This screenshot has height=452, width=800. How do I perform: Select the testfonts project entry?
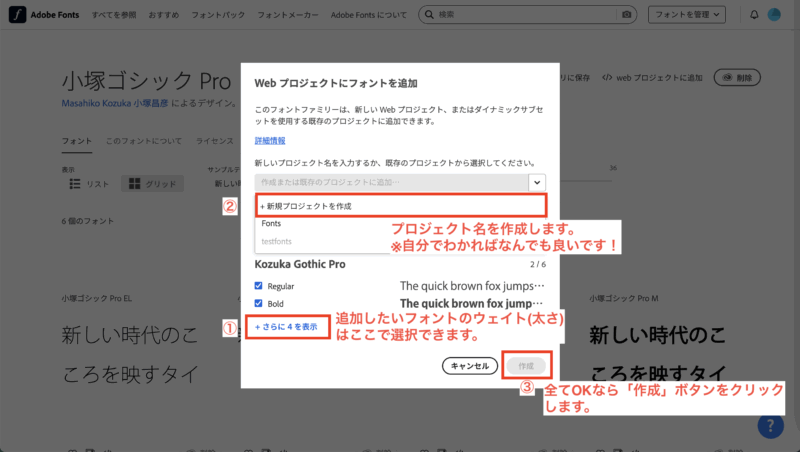[277, 241]
